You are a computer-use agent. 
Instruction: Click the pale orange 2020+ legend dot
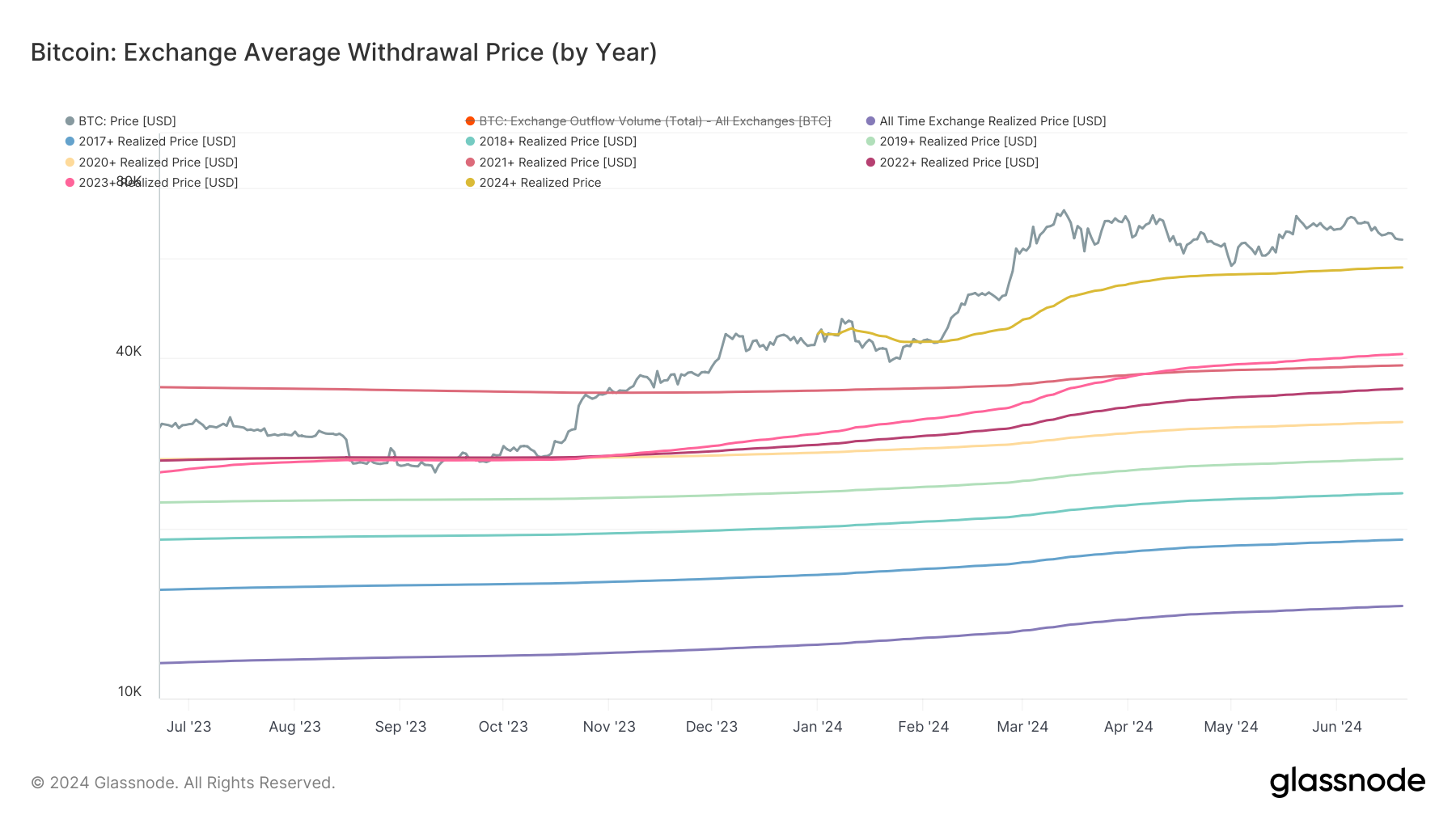click(70, 163)
